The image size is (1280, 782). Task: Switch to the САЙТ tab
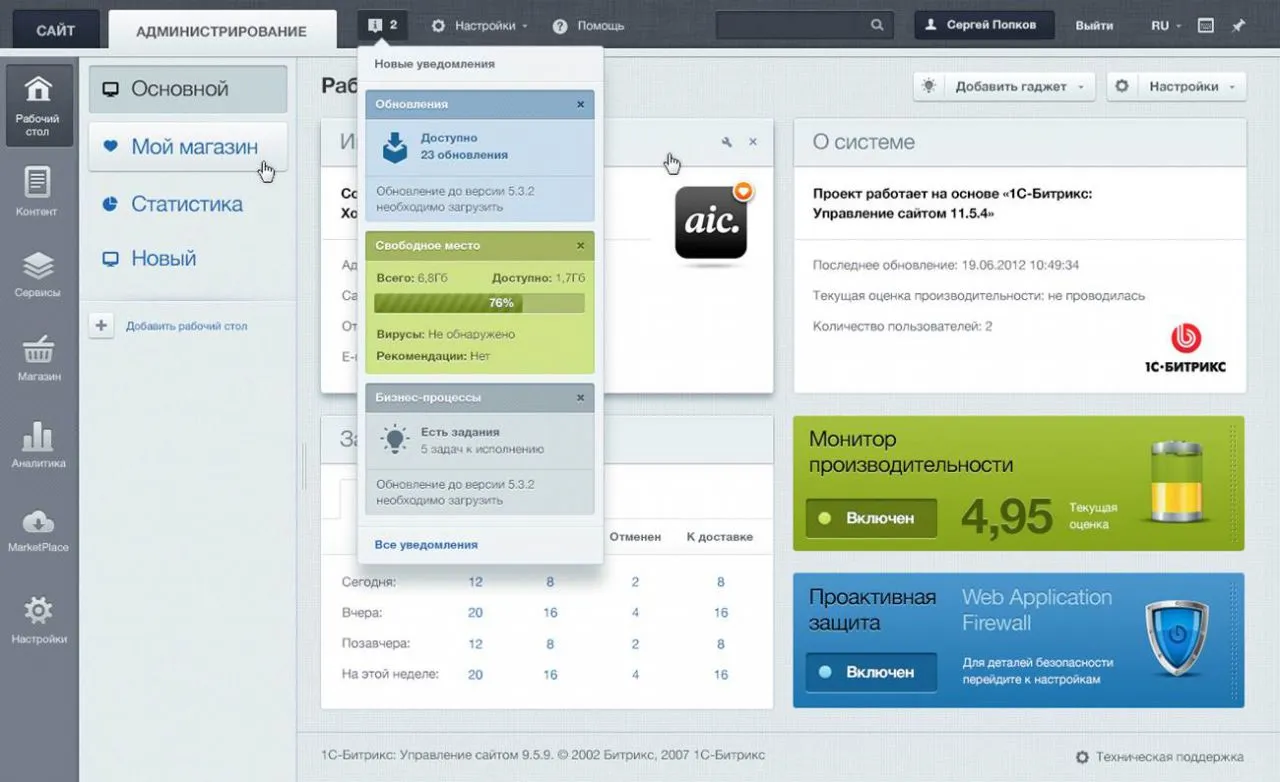55,30
